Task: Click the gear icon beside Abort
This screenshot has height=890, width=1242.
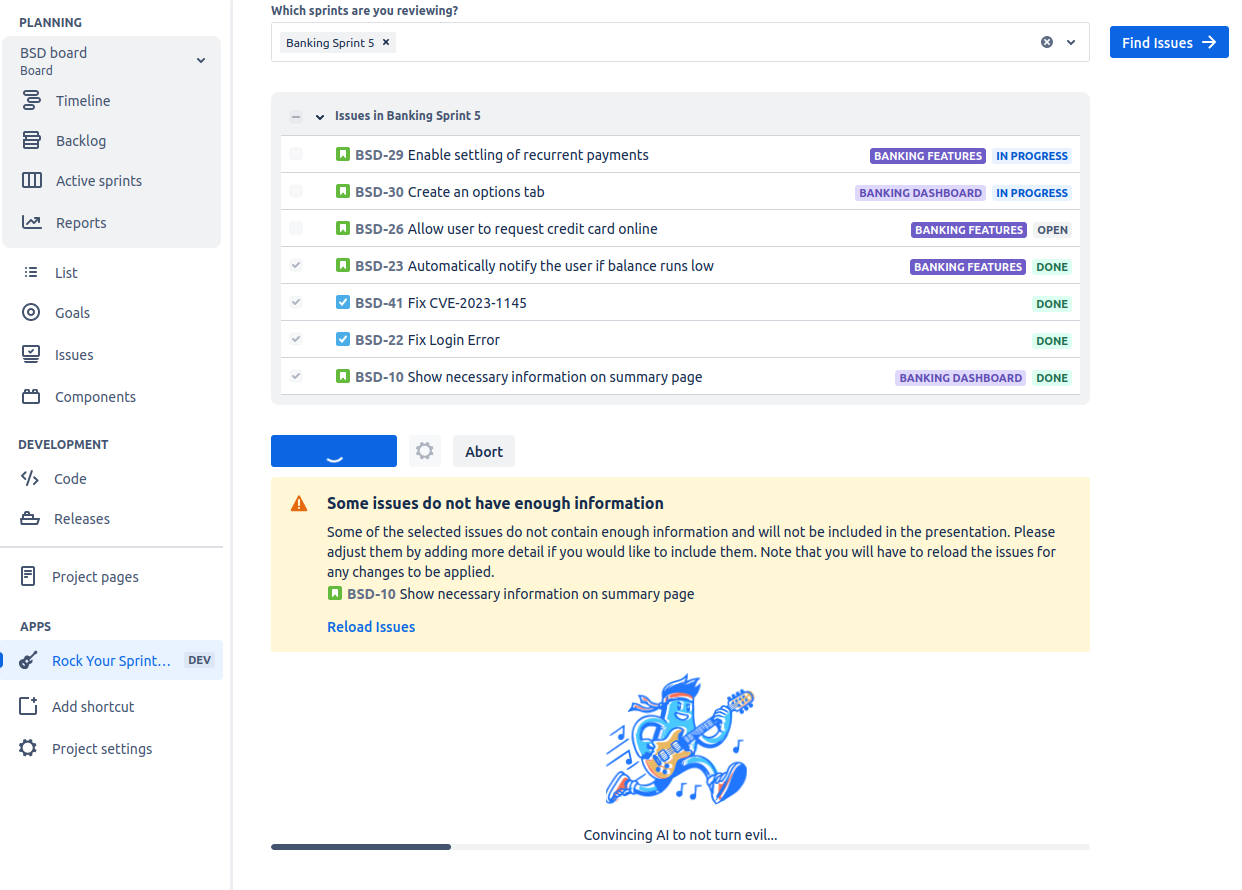Action: 425,451
